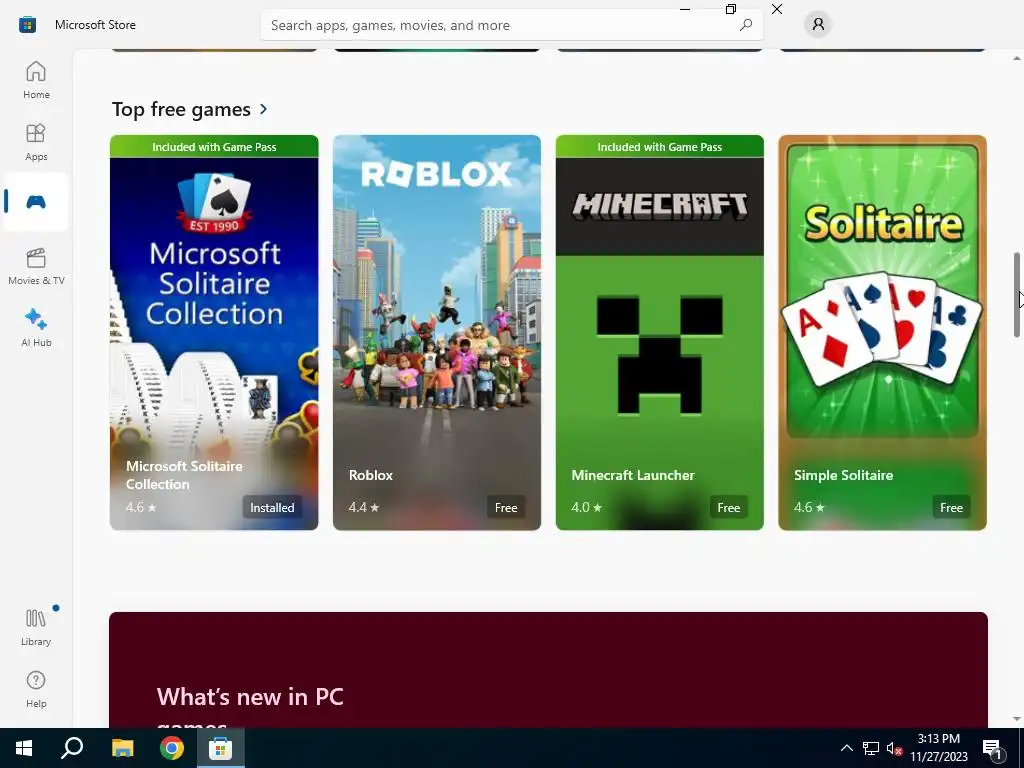Open the Help section

[x=36, y=689]
